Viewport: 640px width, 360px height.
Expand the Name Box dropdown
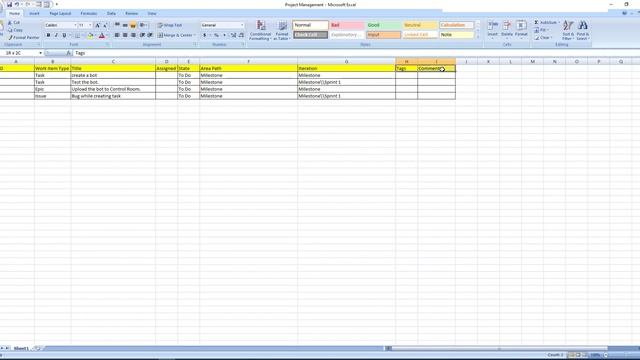[40, 53]
